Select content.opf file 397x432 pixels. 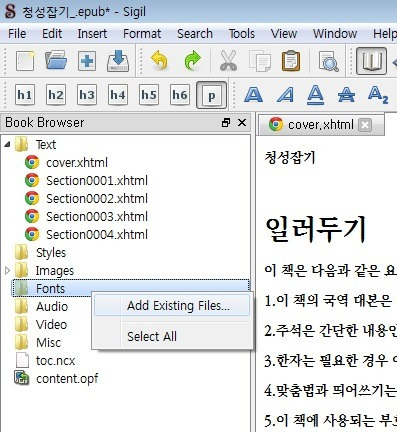click(67, 379)
